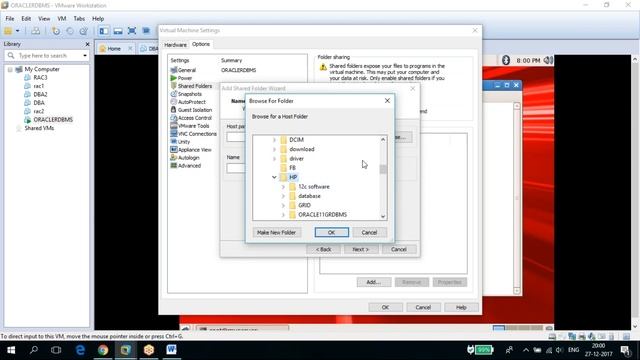The height and width of the screenshot is (360, 640).
Task: Select the driver folder
Action: 296,158
